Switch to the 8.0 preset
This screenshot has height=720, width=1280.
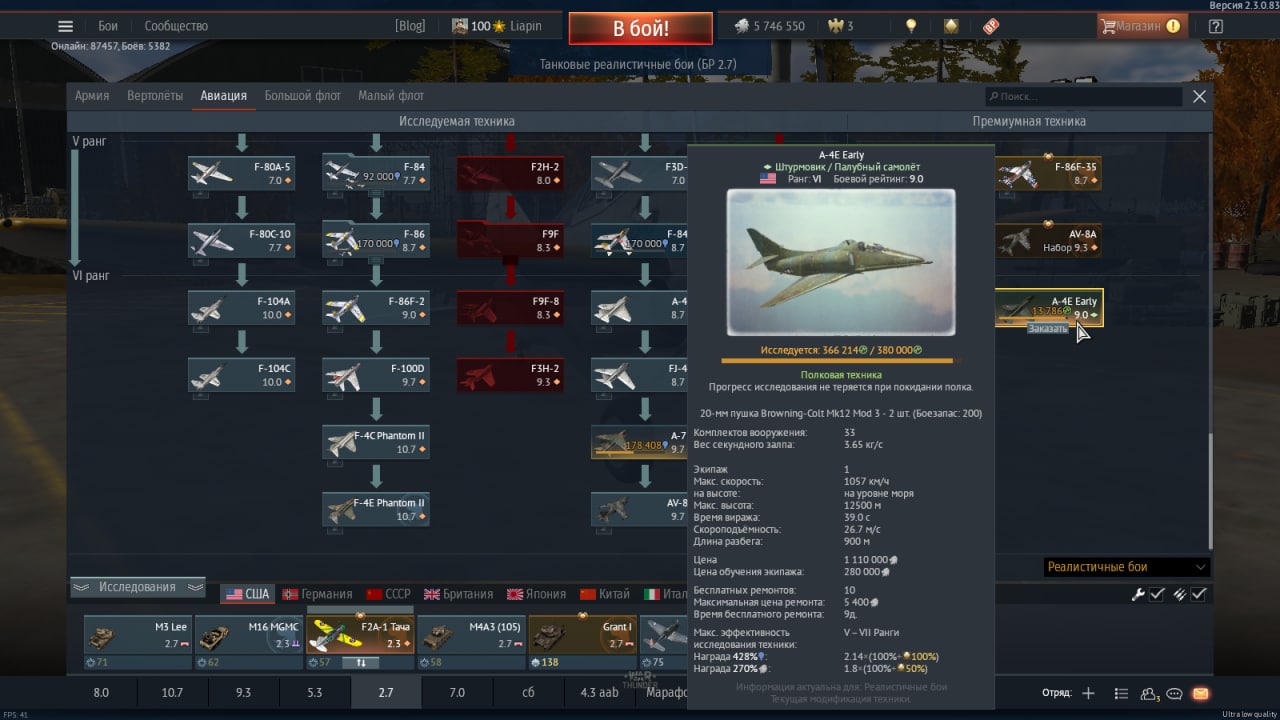(x=101, y=692)
